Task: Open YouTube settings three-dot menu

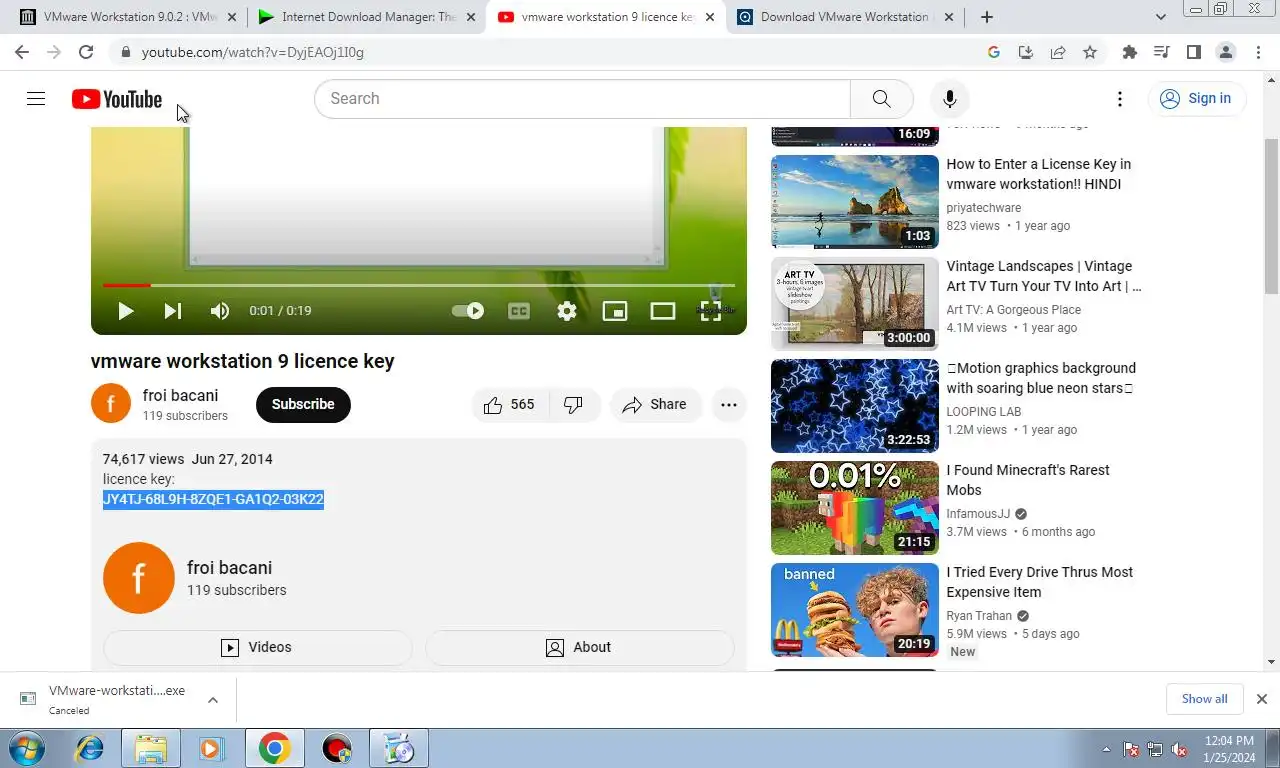Action: (1120, 98)
